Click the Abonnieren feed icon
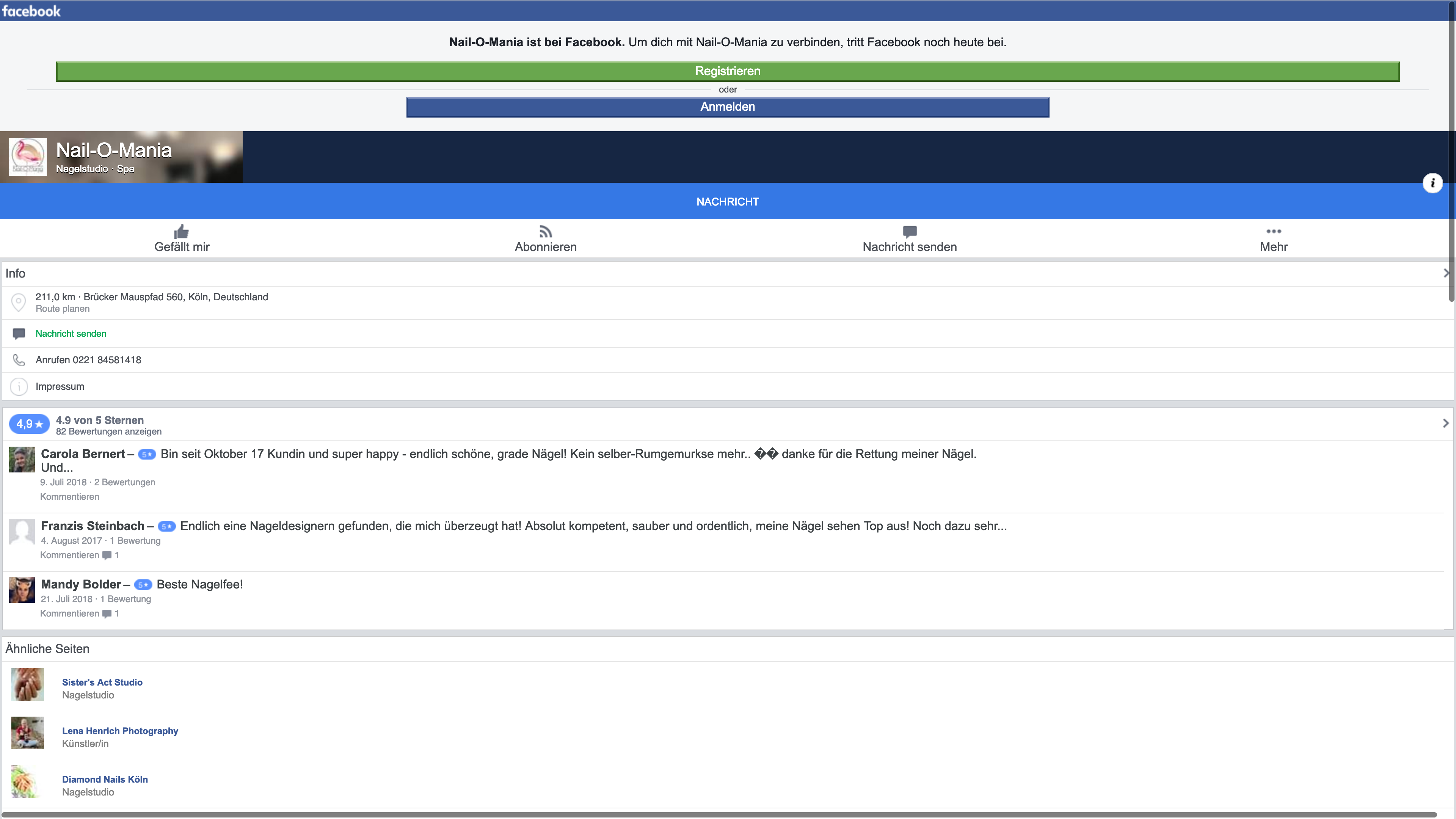 (546, 231)
